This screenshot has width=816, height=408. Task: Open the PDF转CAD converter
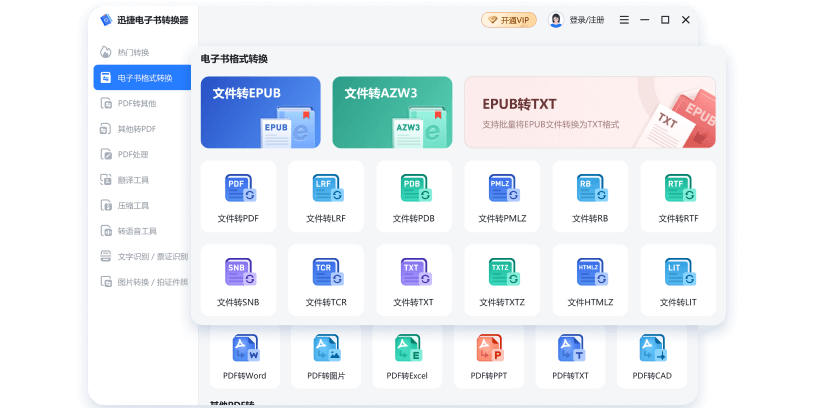click(x=652, y=349)
